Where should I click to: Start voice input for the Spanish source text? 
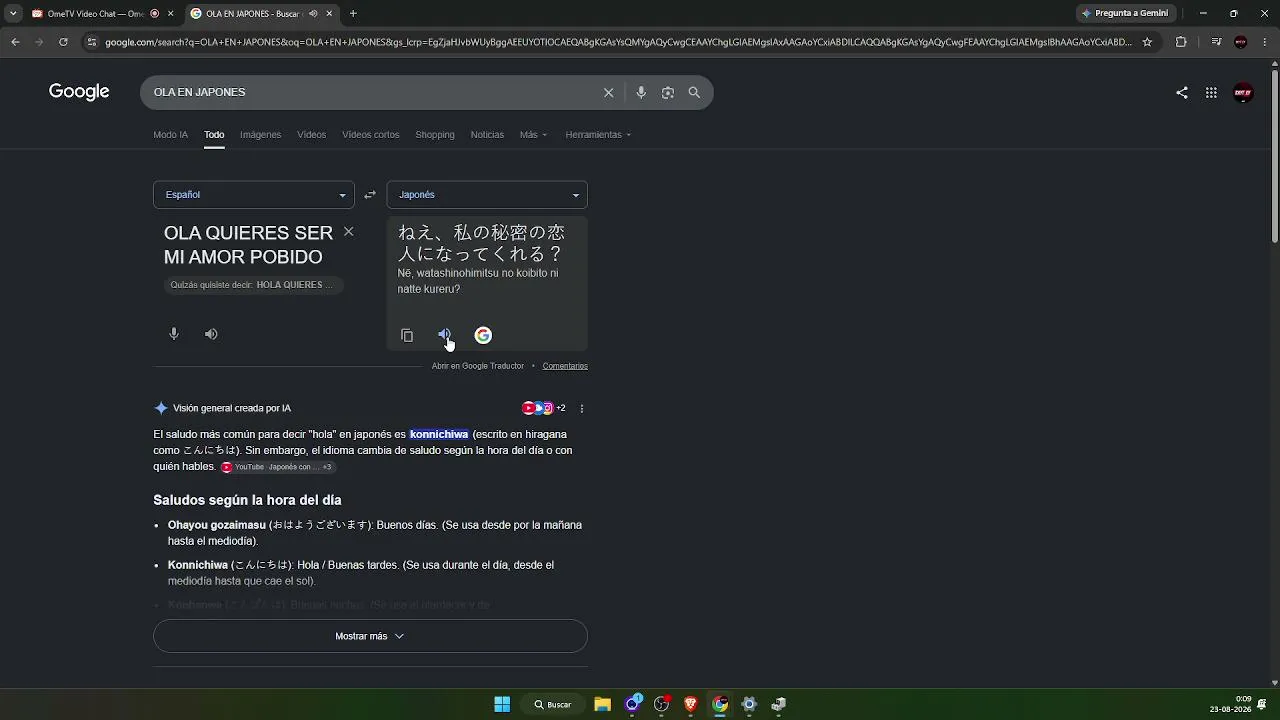pyautogui.click(x=174, y=334)
